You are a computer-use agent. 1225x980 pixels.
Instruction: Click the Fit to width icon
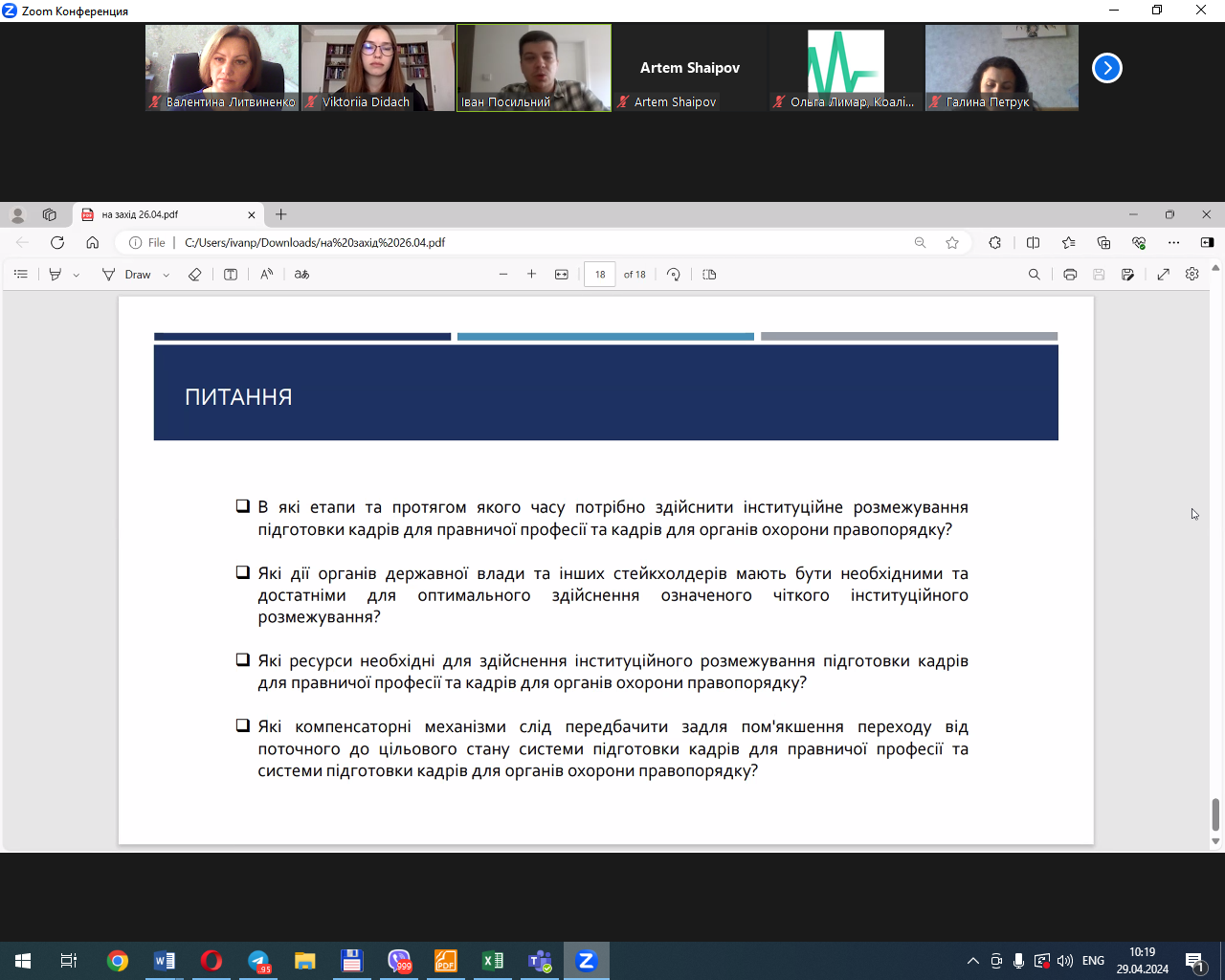[x=562, y=275]
